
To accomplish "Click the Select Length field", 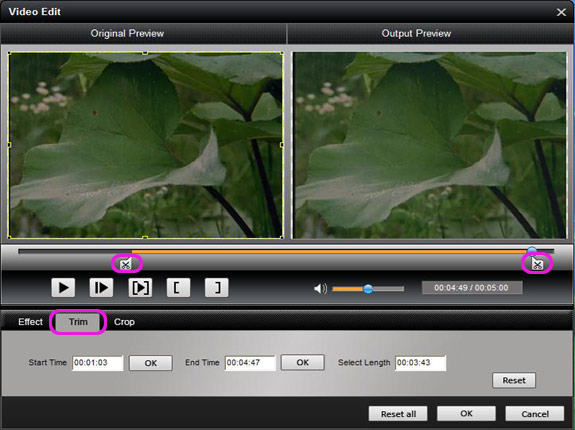I will pos(421,363).
